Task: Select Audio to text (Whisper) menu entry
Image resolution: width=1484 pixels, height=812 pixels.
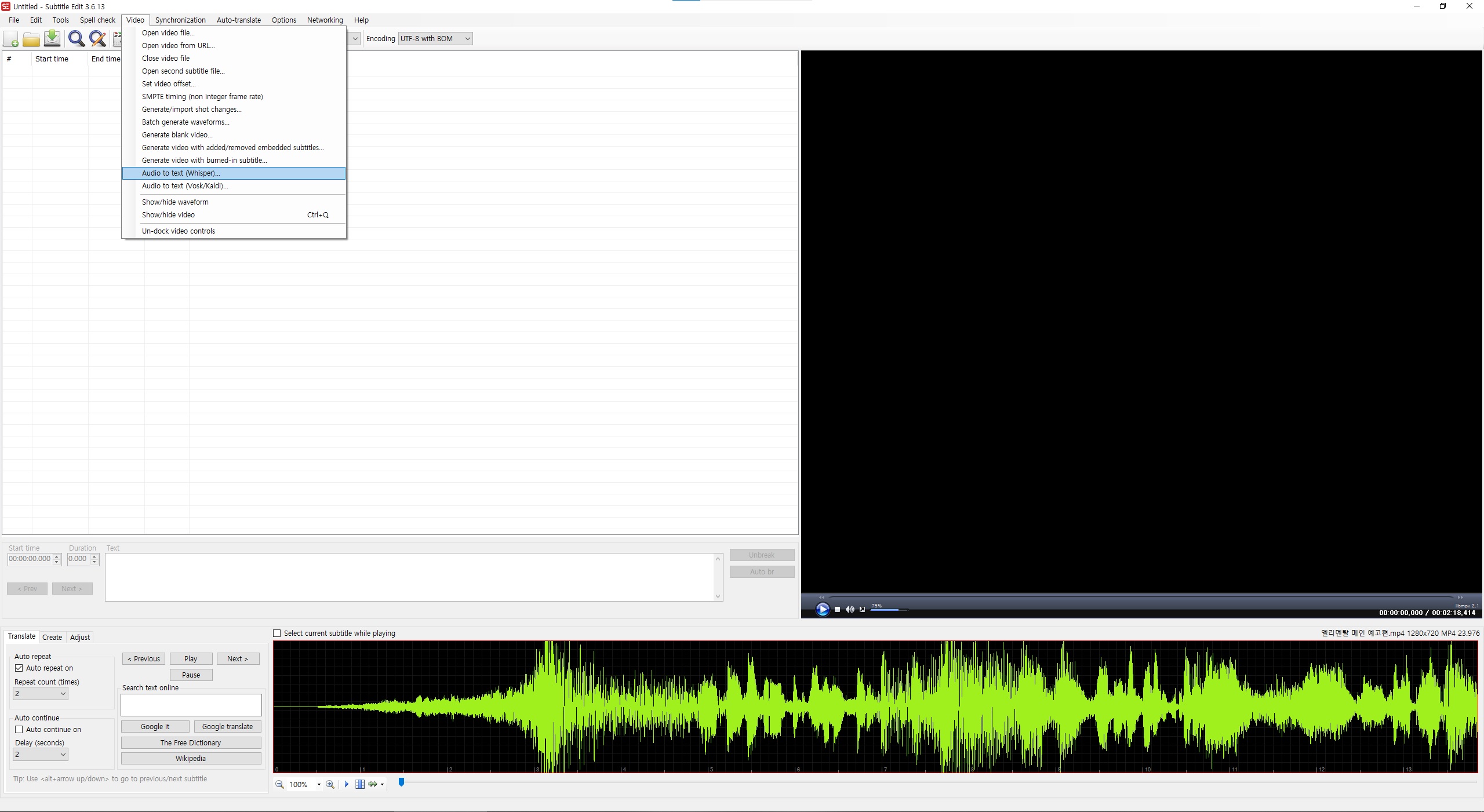Action: coord(181,173)
